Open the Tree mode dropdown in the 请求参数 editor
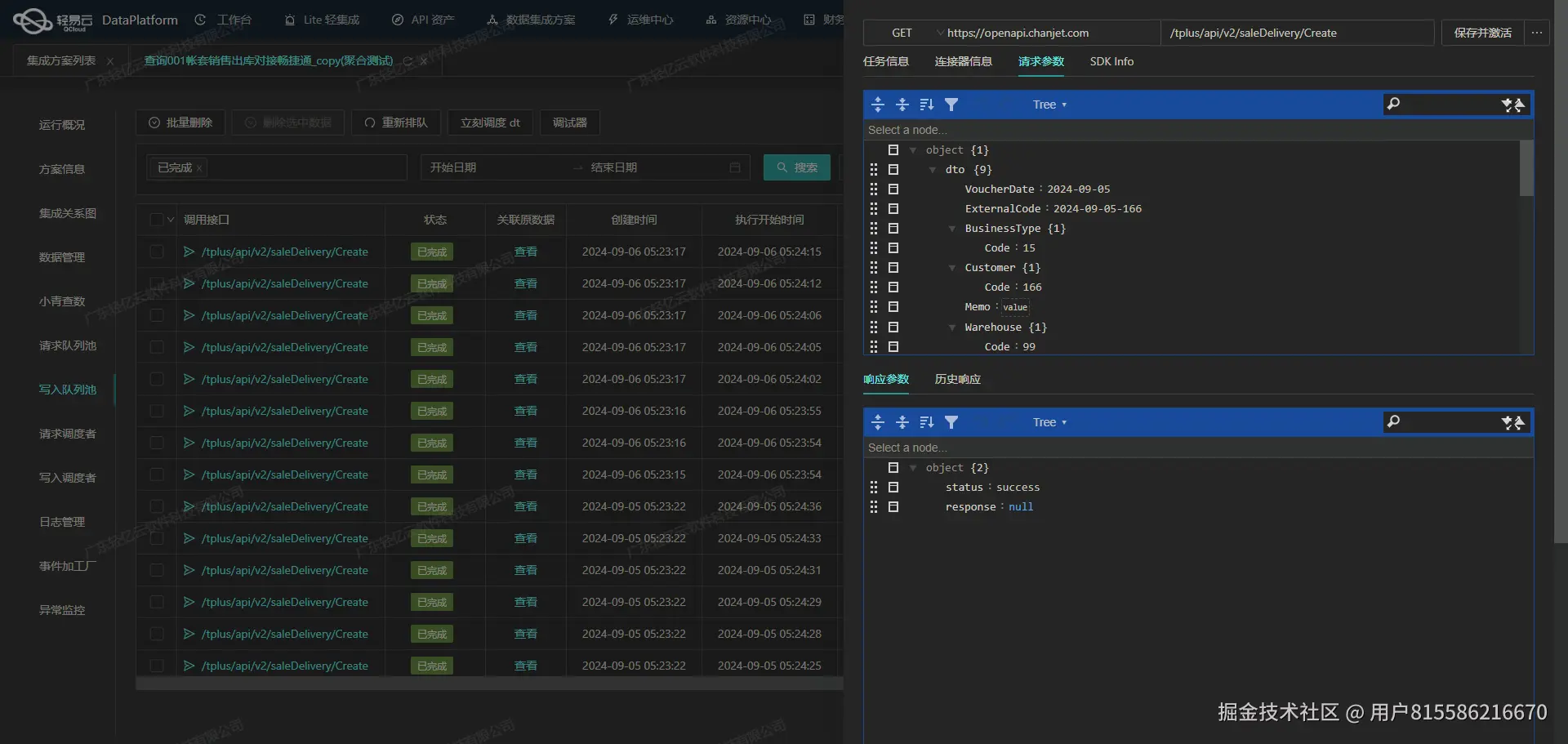The height and width of the screenshot is (744, 1568). tap(1049, 105)
